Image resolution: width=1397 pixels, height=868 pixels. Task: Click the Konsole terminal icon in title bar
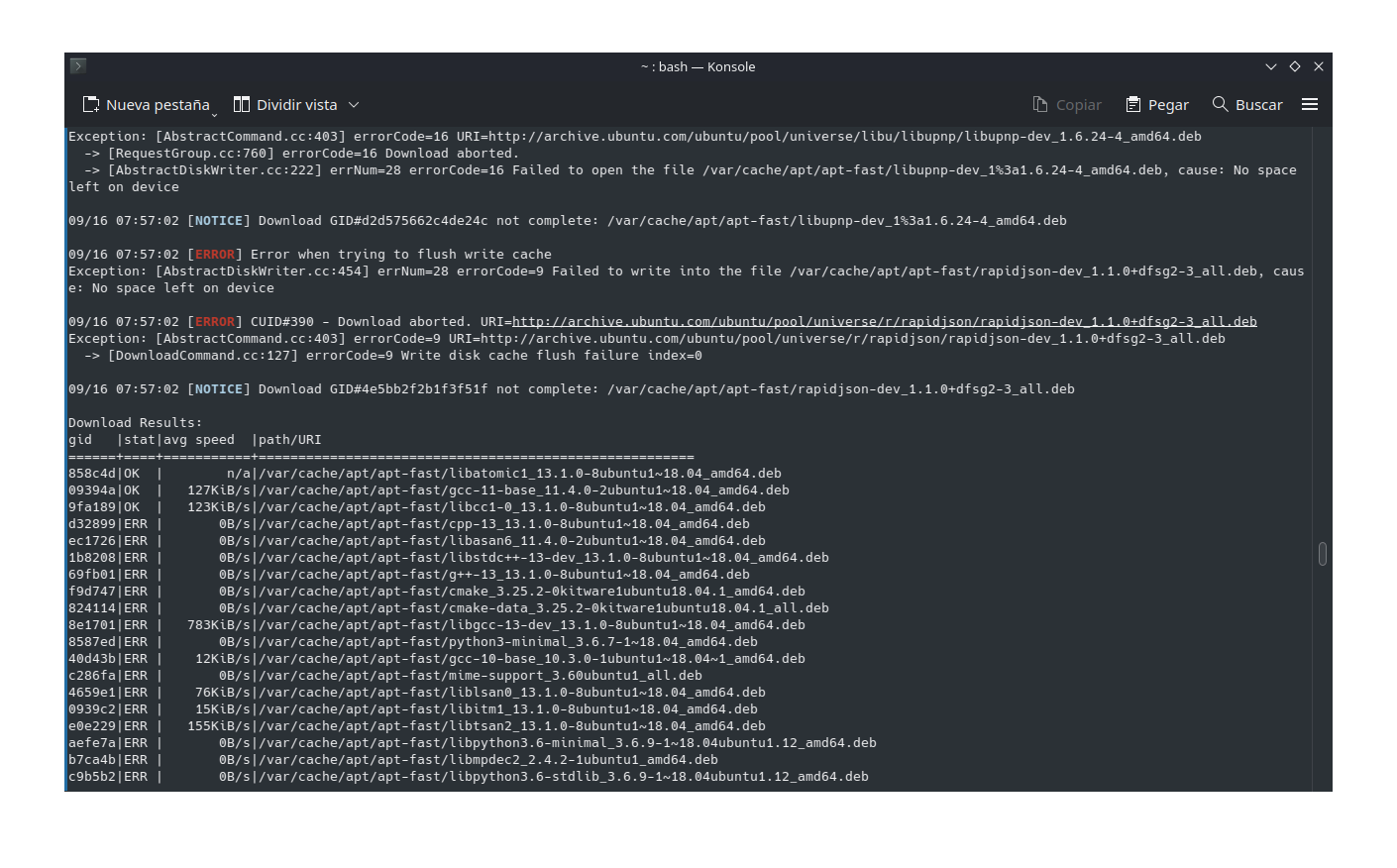point(78,66)
